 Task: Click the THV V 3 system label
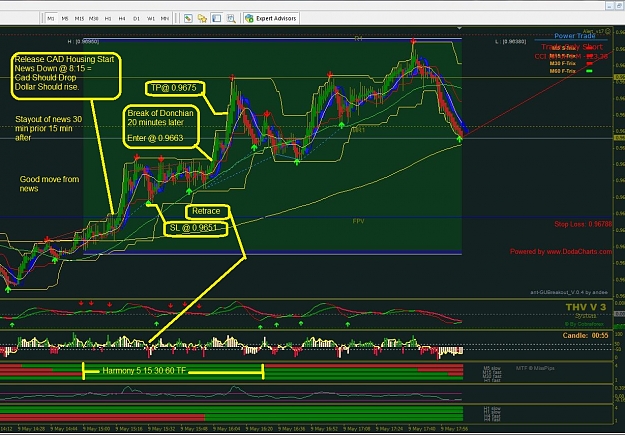pos(586,307)
